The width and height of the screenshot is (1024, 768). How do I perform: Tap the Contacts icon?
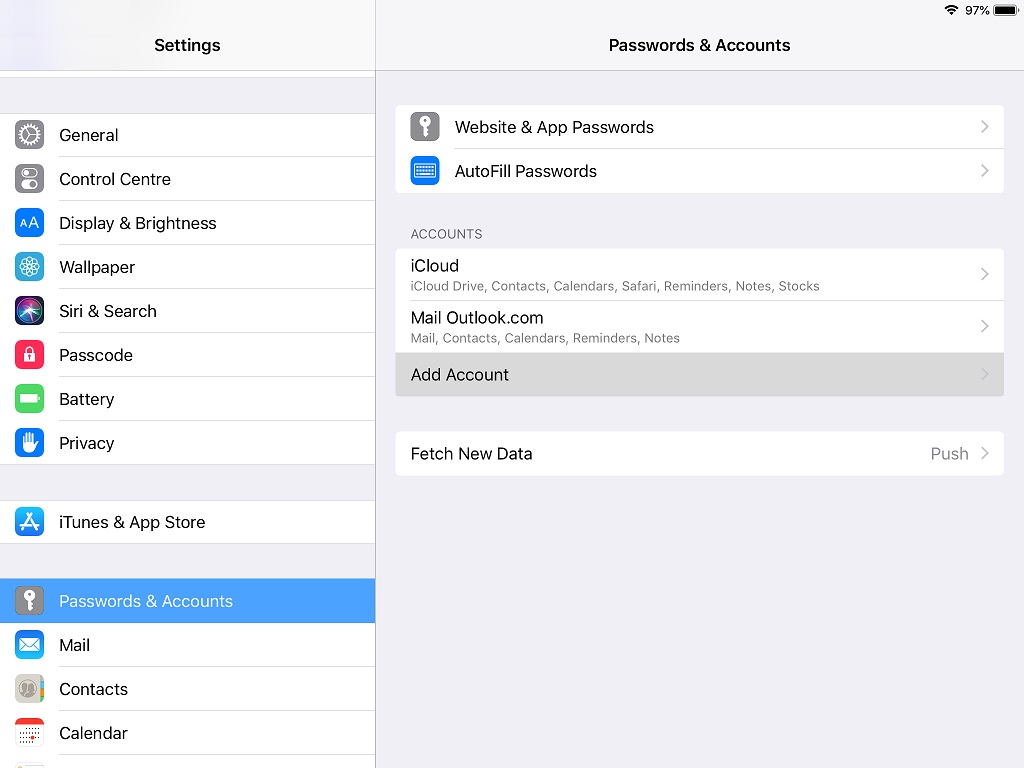[x=29, y=689]
